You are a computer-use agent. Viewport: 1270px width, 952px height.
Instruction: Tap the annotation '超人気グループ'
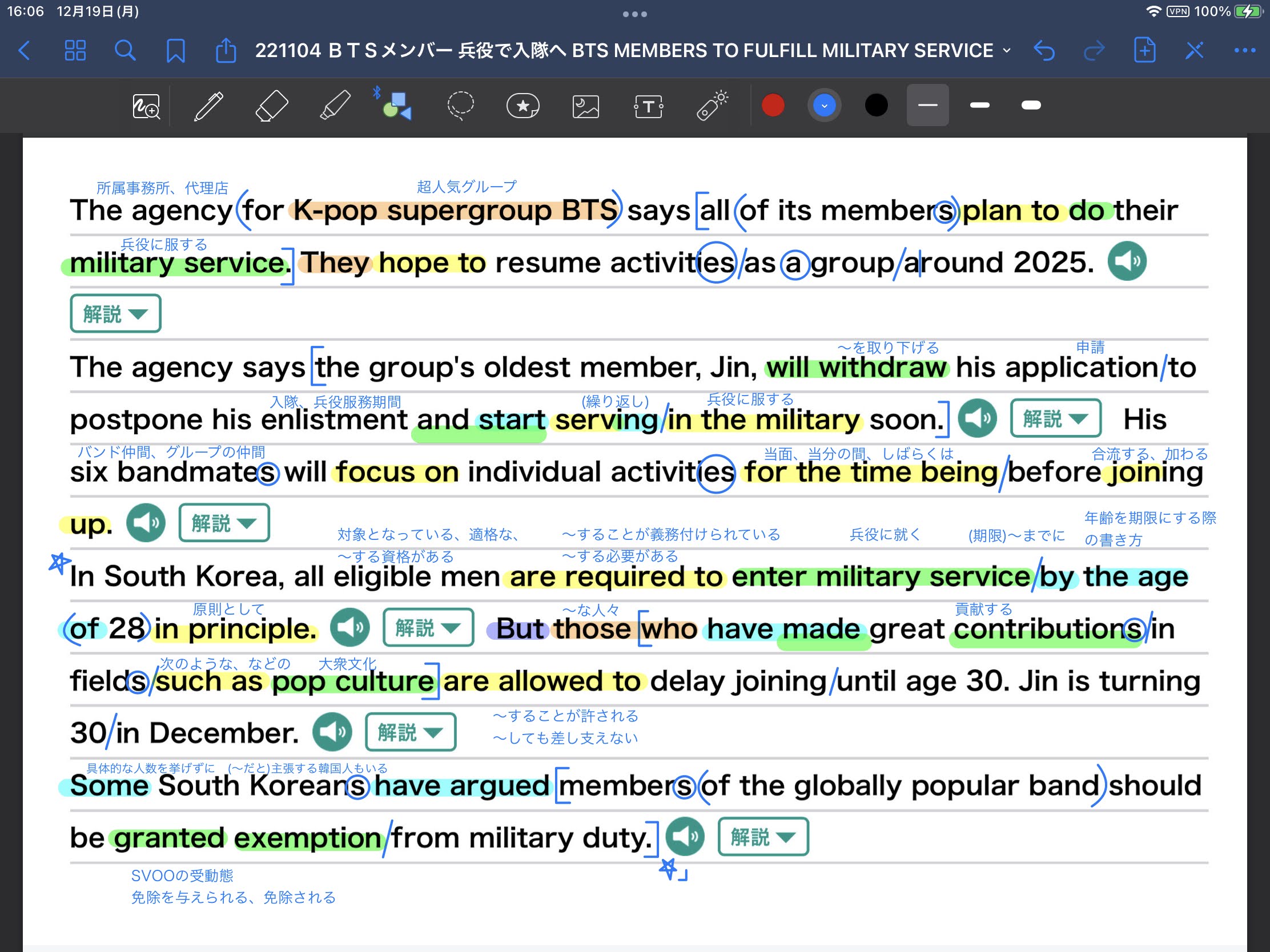466,187
